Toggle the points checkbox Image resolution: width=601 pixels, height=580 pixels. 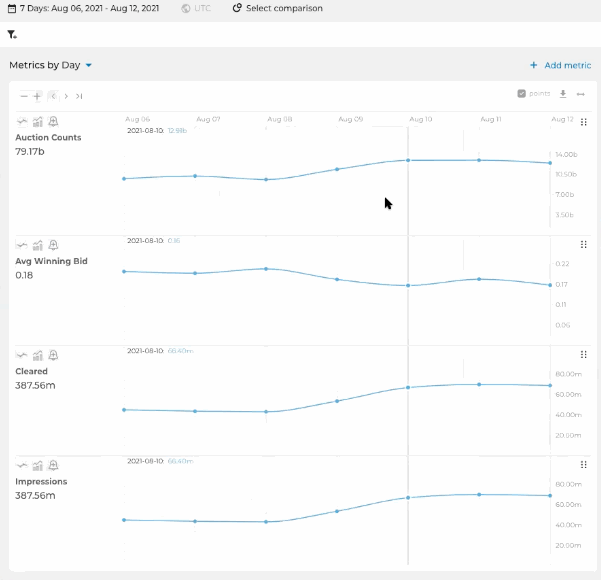pyautogui.click(x=521, y=94)
